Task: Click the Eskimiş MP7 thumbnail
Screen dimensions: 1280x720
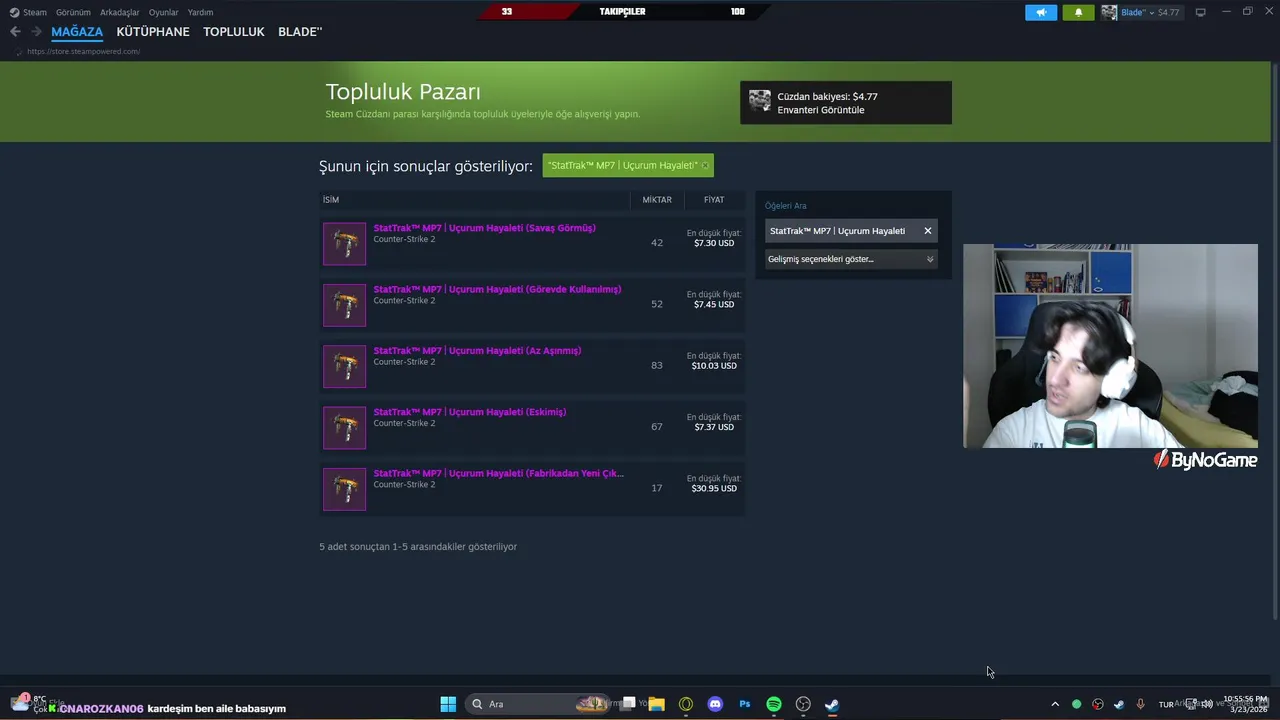Action: click(344, 428)
